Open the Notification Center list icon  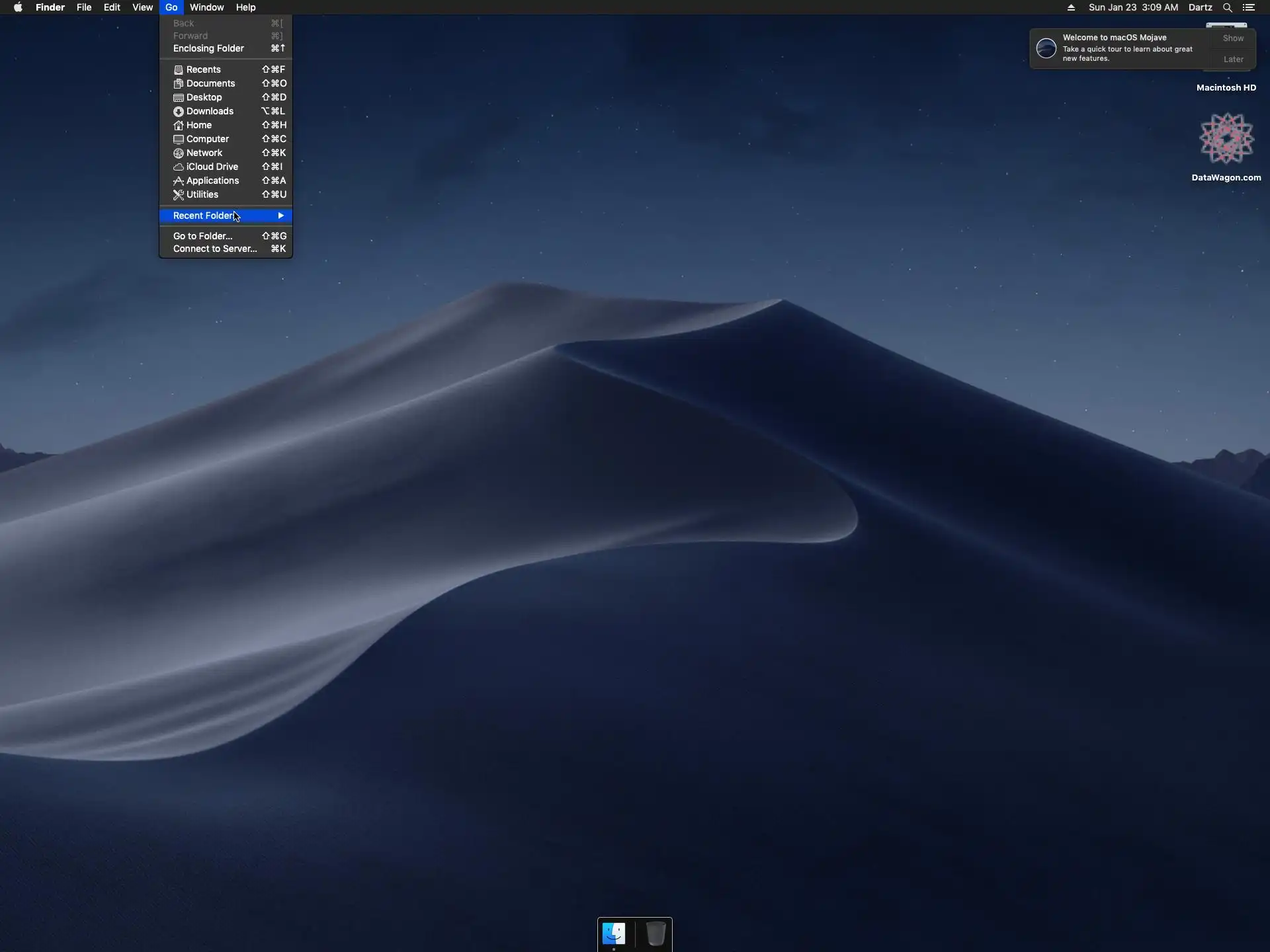[1249, 7]
